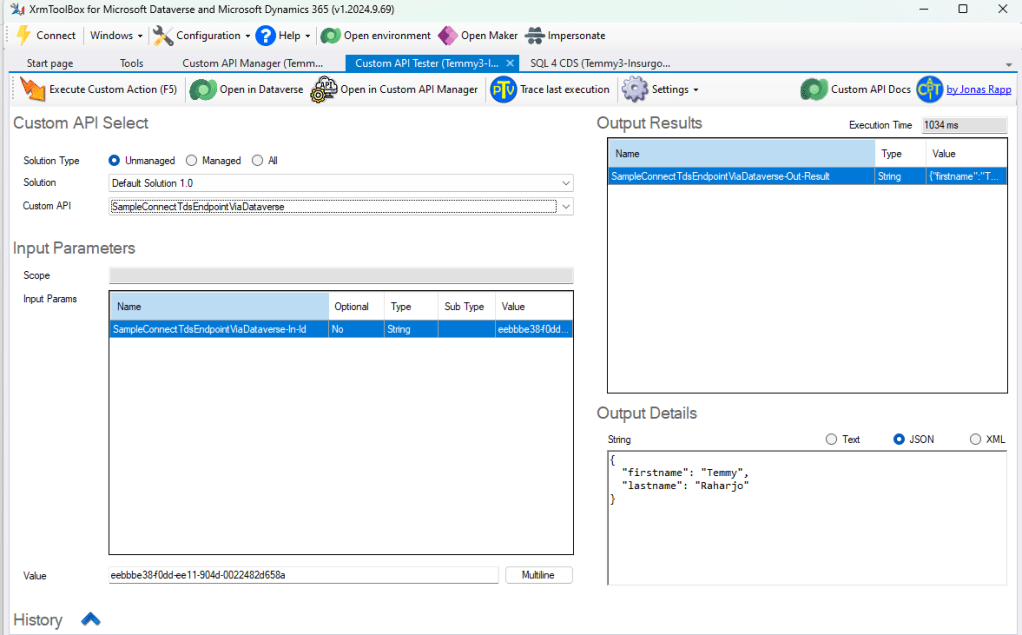Click the Scope field

(x=341, y=275)
